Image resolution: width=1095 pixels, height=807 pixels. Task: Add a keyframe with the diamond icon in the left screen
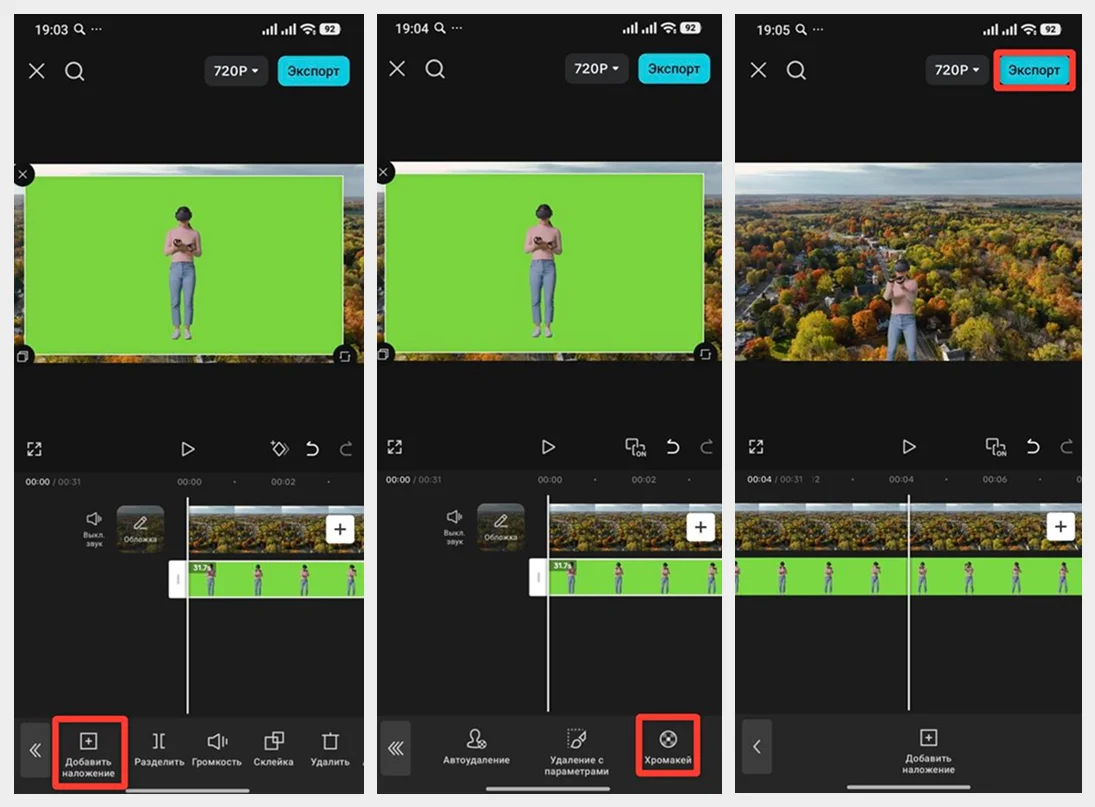[x=278, y=449]
